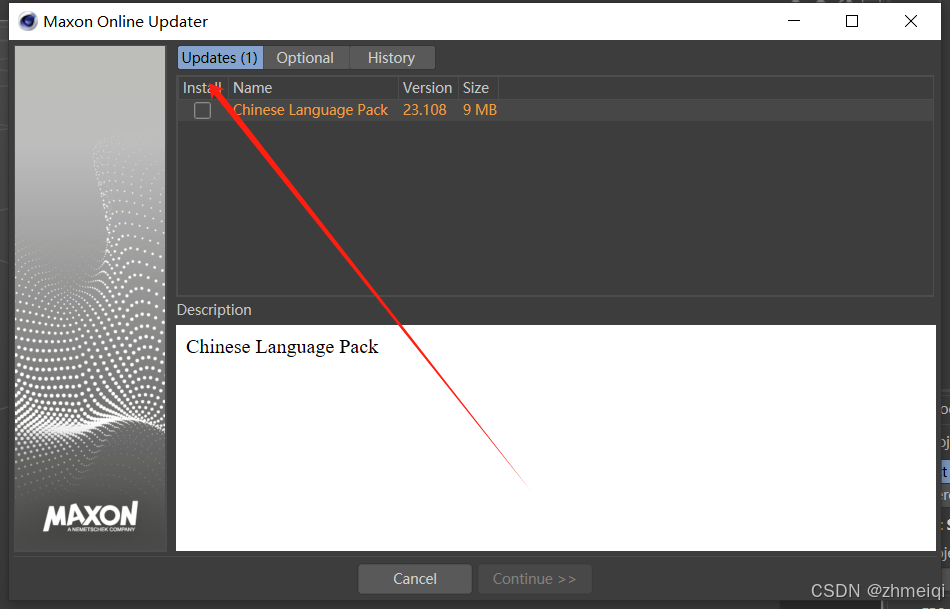This screenshot has height=609, width=950.
Task: Click the Size column header
Action: coord(478,88)
